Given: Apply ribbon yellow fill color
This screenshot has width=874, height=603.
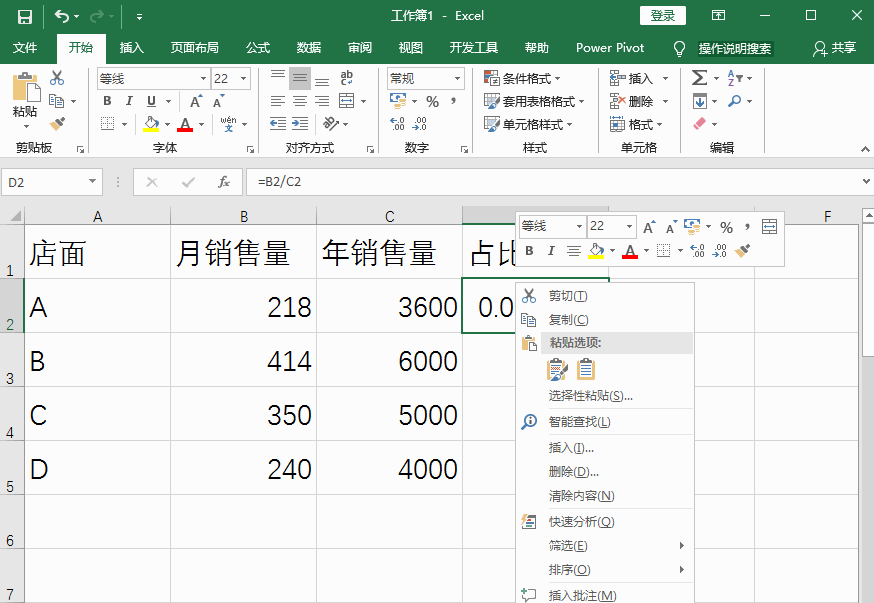Looking at the screenshot, I should coord(151,124).
